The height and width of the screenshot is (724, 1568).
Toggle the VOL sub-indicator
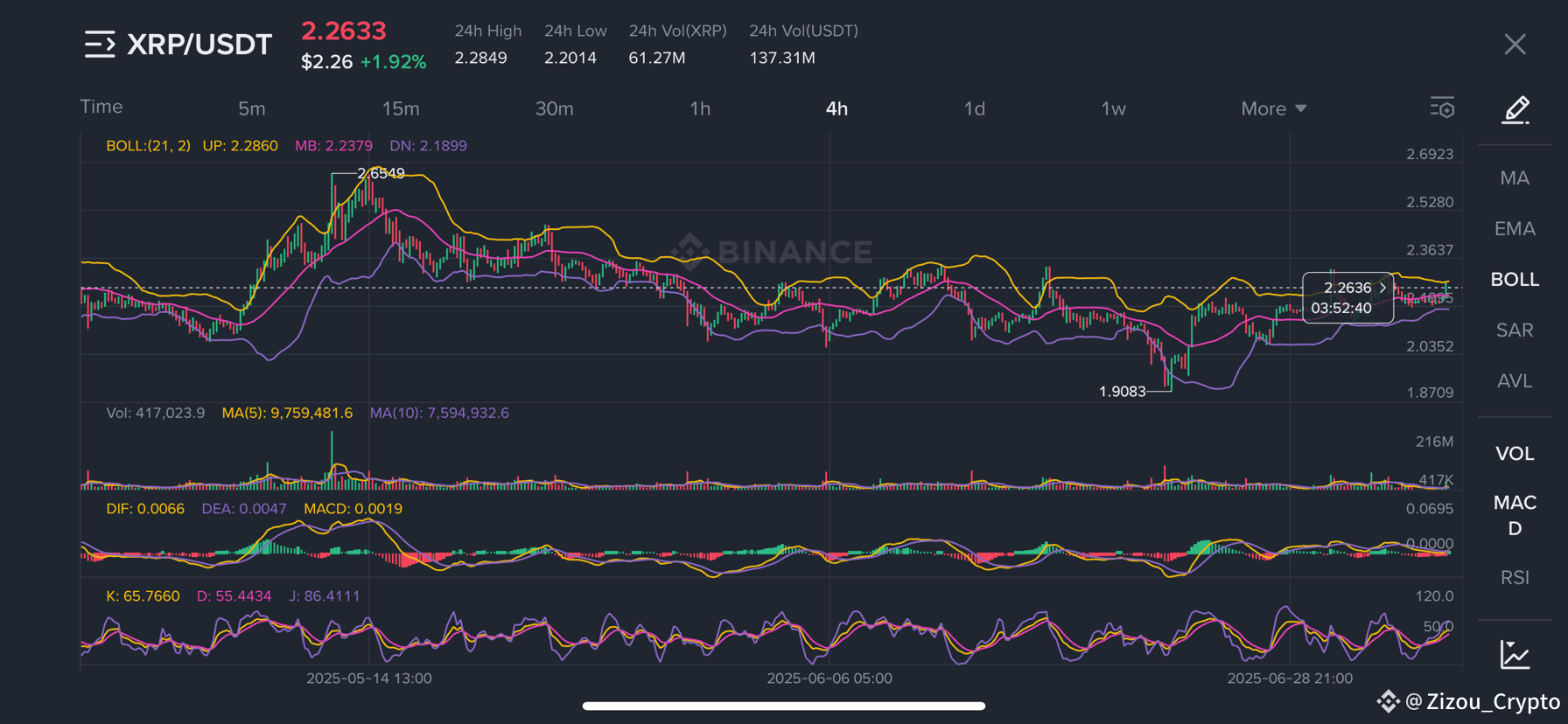1515,454
